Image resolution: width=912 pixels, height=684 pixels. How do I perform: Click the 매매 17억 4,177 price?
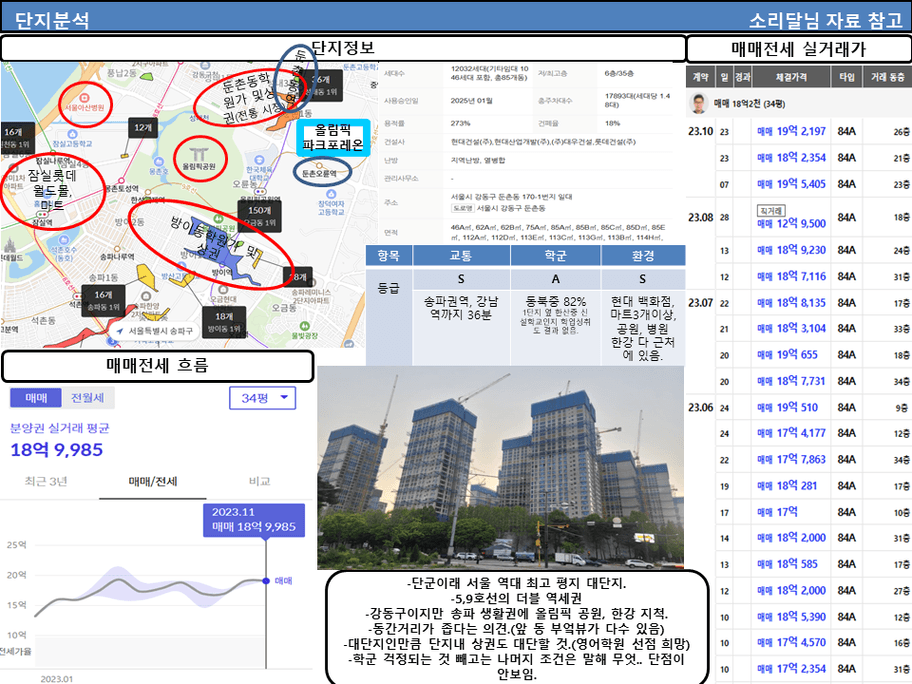pyautogui.click(x=791, y=433)
